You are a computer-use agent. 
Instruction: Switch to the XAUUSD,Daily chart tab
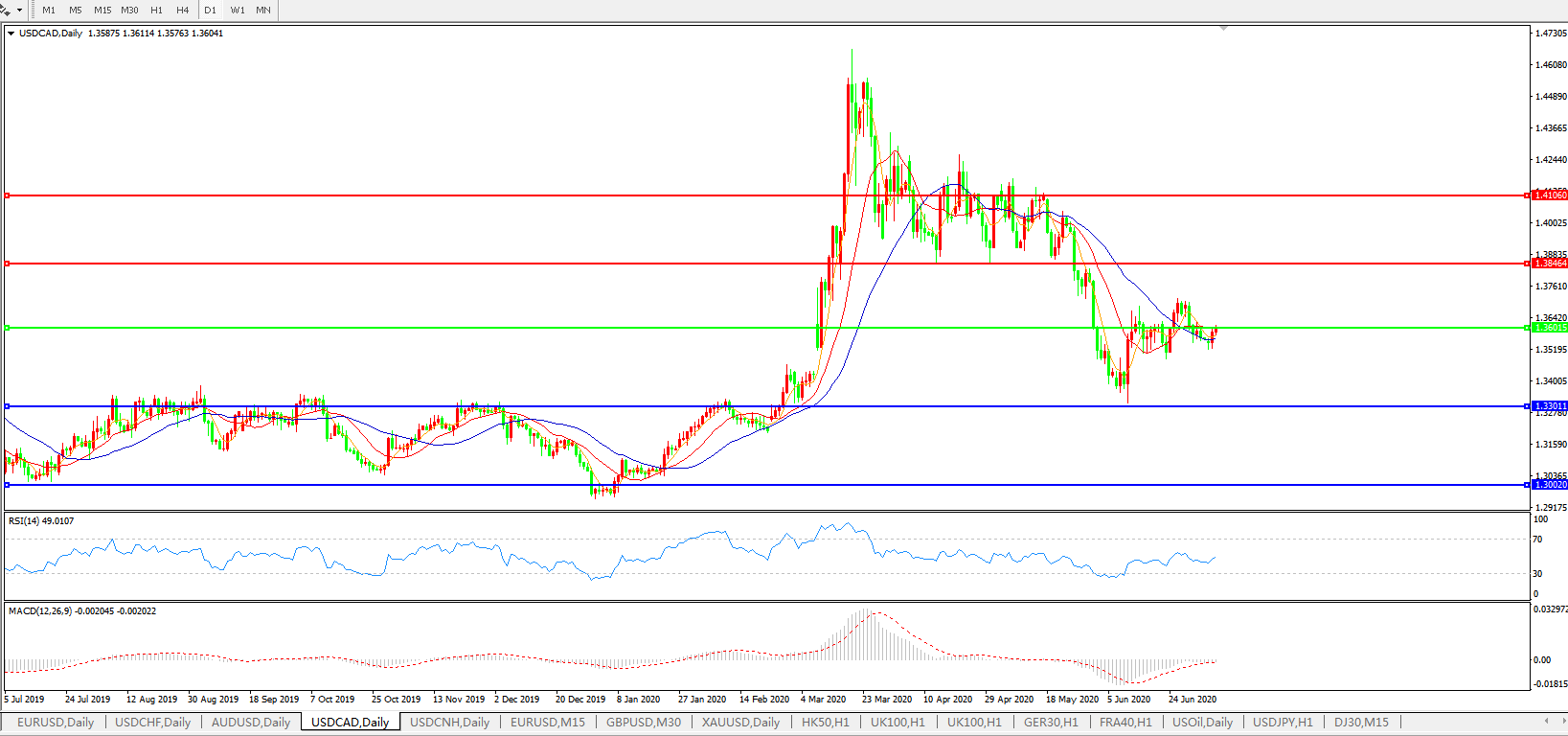(x=740, y=723)
